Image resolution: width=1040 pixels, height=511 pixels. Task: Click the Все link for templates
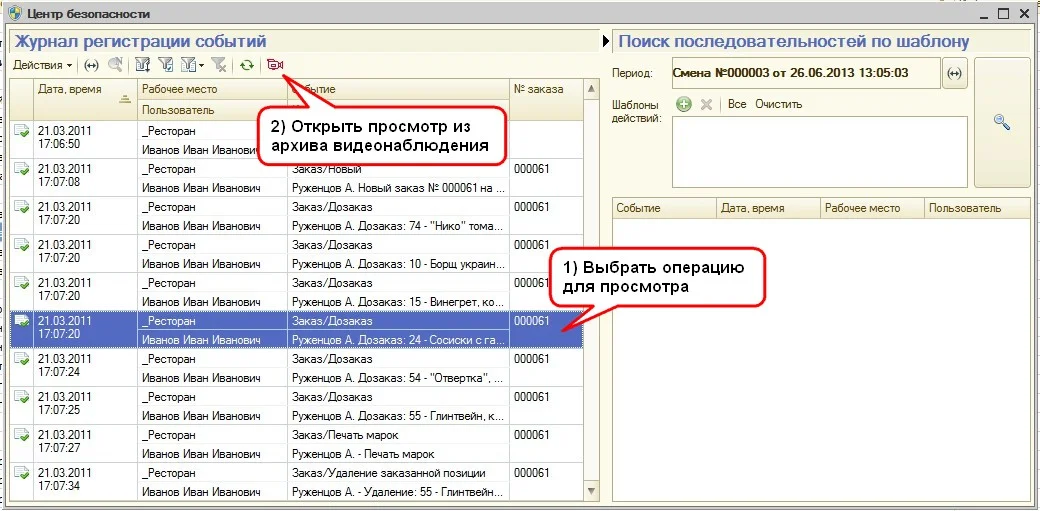coord(737,104)
